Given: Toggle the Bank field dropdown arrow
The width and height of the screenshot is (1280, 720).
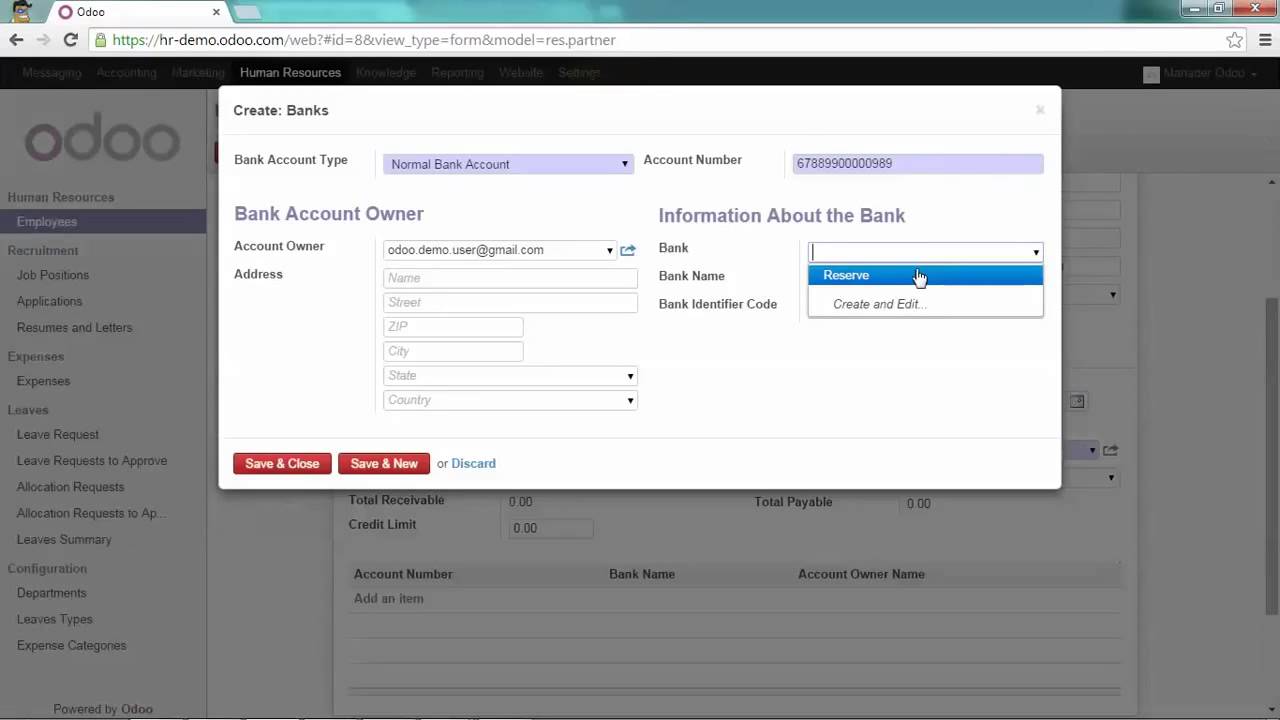Looking at the screenshot, I should (x=1035, y=253).
